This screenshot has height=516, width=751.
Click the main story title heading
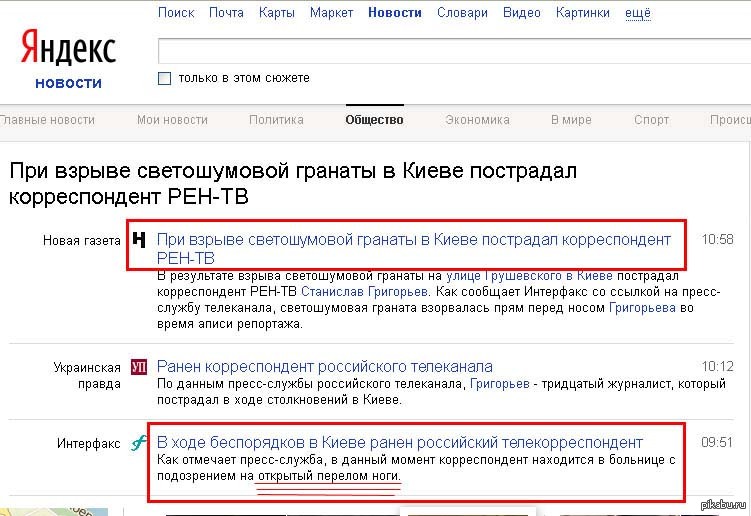[293, 183]
